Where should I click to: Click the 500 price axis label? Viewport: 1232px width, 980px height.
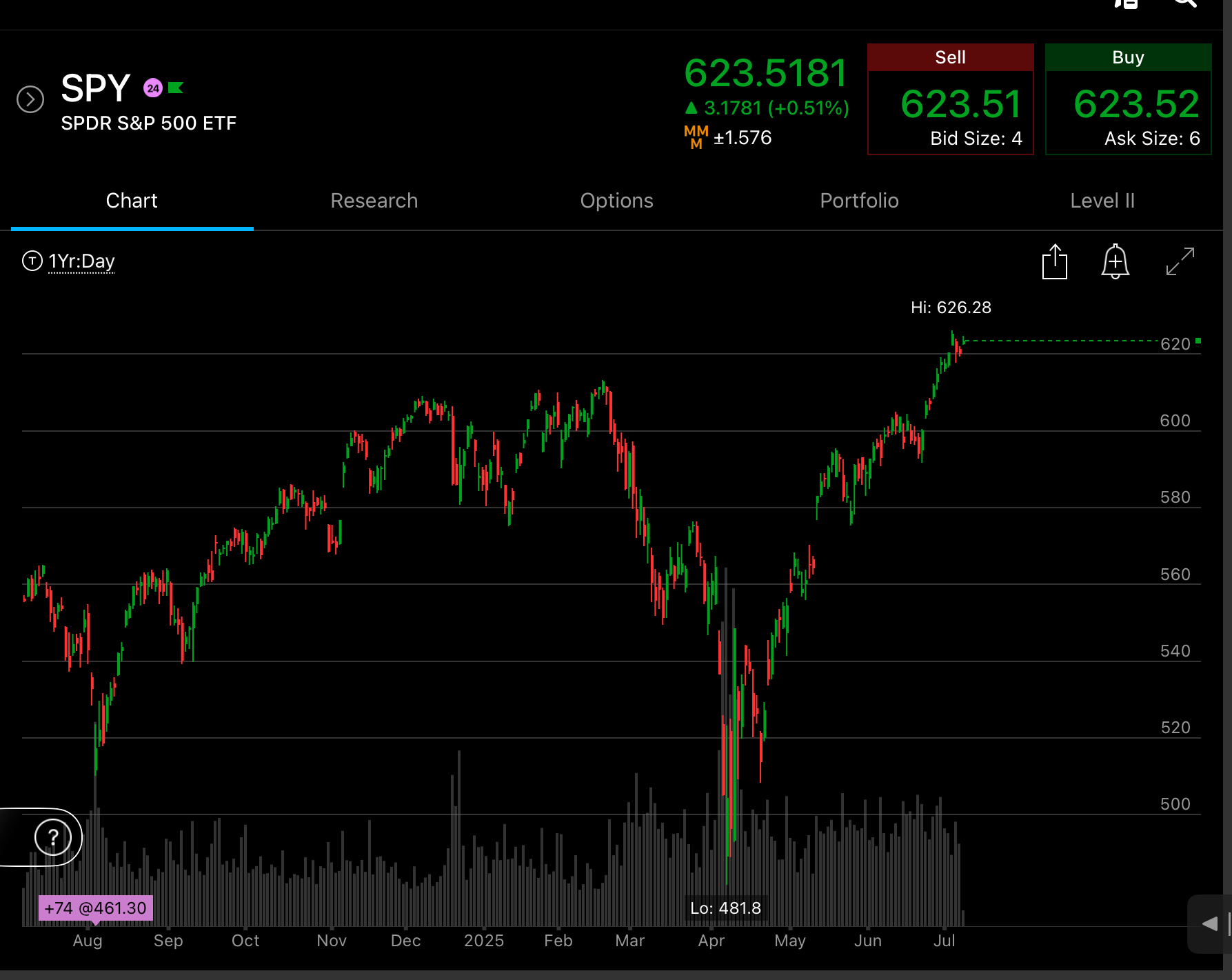point(1175,804)
